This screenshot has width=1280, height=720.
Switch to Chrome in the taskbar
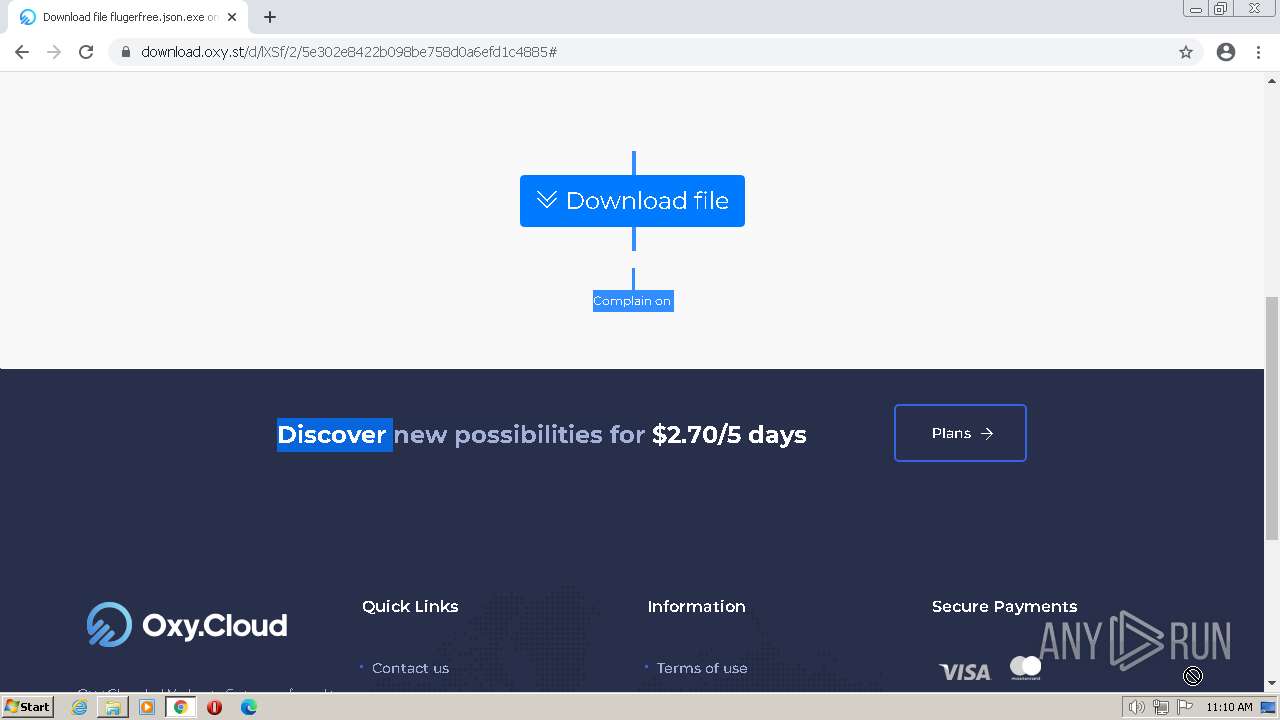[x=181, y=707]
